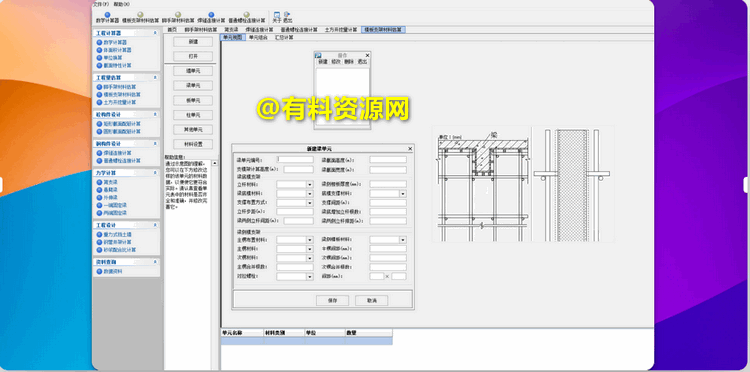
Task: Click the help text scrollbar up arrow
Action: click(214, 163)
